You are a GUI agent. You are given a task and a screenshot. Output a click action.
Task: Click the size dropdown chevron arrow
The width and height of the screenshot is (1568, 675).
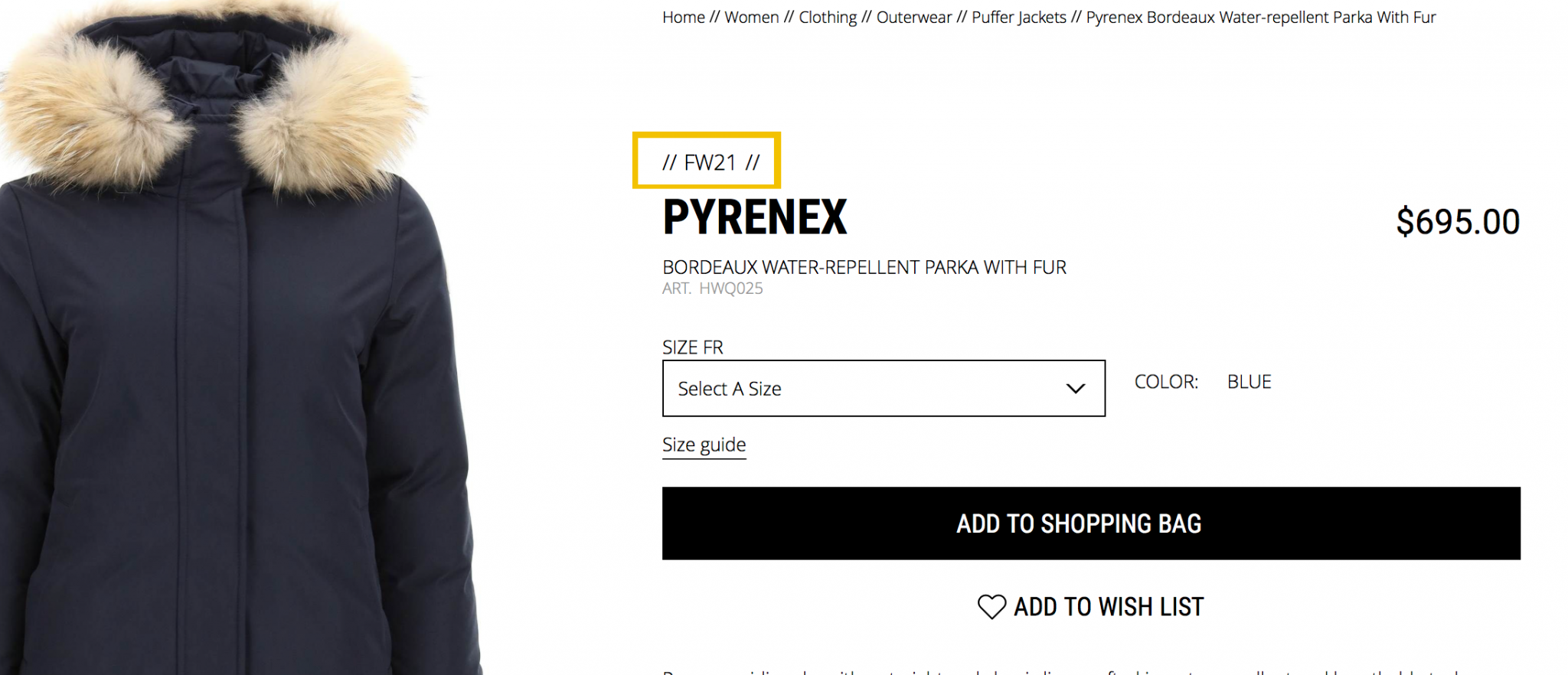tap(1075, 389)
